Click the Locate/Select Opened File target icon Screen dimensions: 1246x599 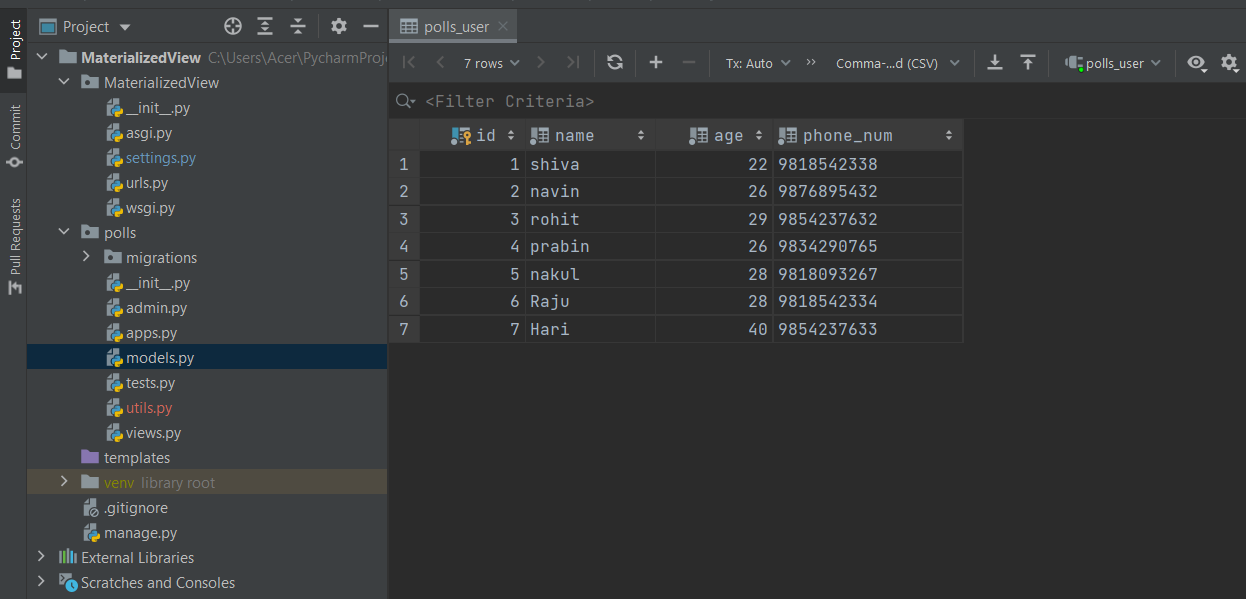(x=233, y=26)
